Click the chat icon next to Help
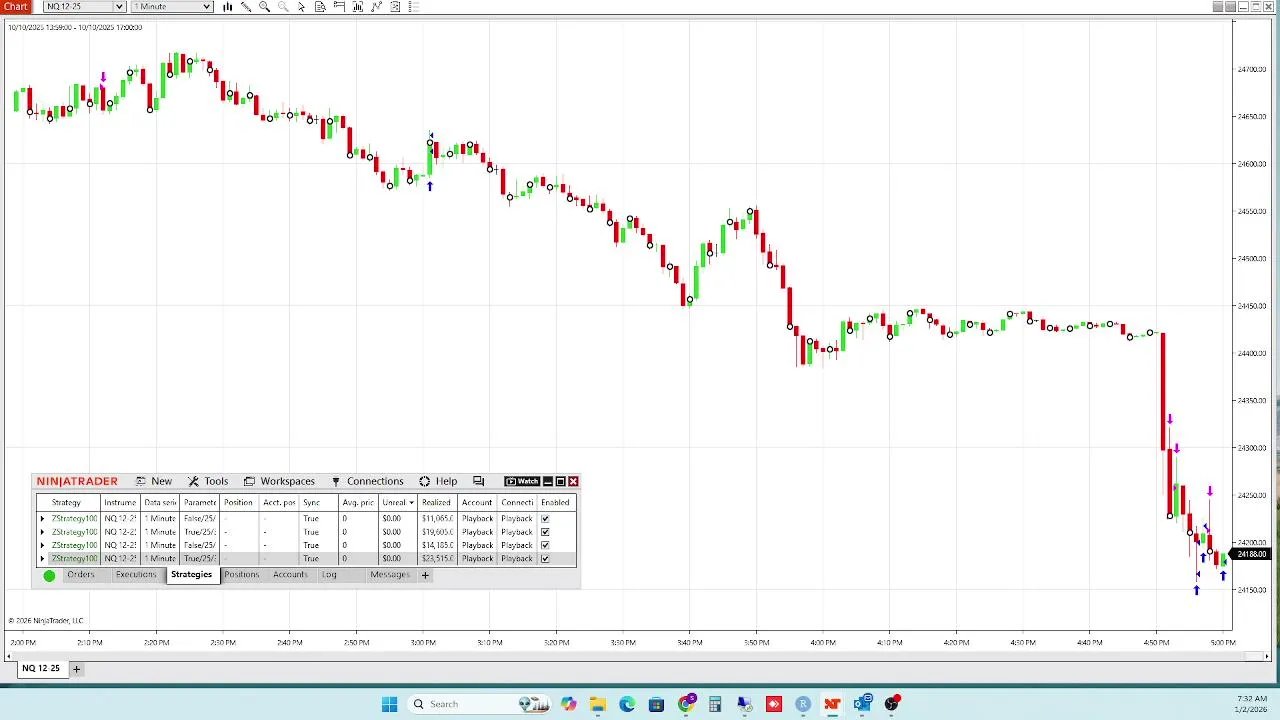Viewport: 1280px width, 720px height. point(478,481)
